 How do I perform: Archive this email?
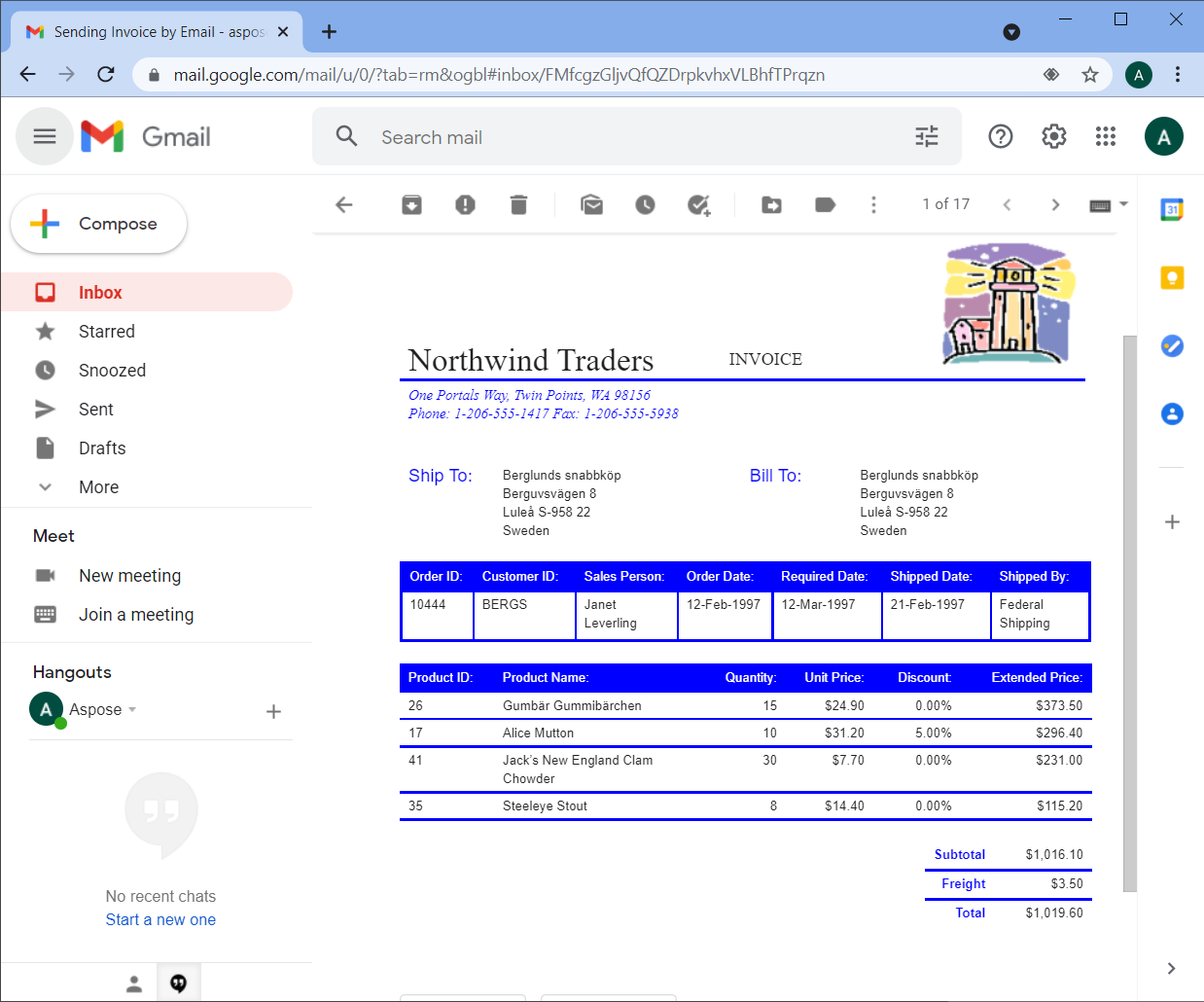pyautogui.click(x=412, y=204)
